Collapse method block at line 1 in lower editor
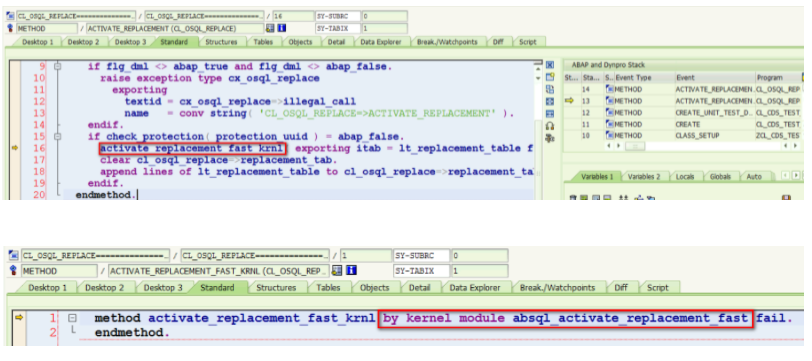Image resolution: width=812 pixels, height=361 pixels. 73,319
